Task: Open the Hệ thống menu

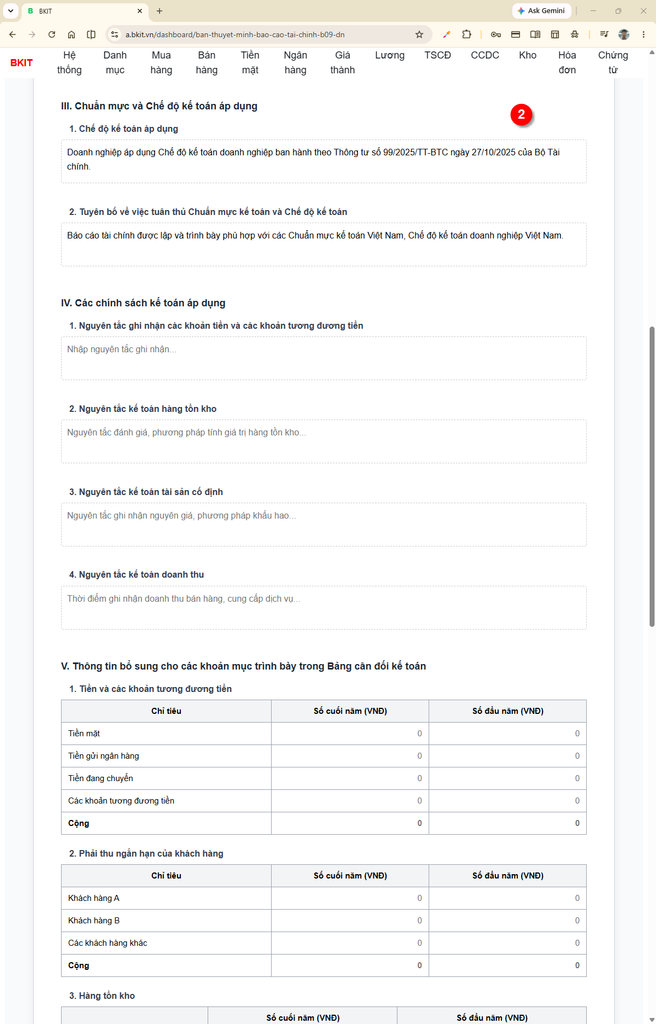Action: (x=69, y=63)
